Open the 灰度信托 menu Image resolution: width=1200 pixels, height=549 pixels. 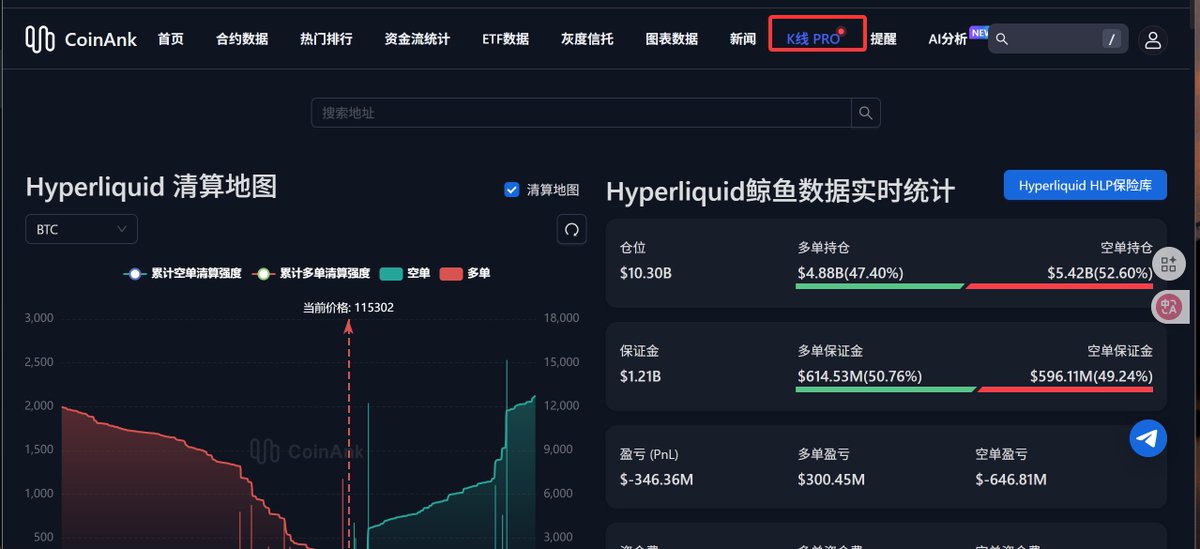coord(587,39)
